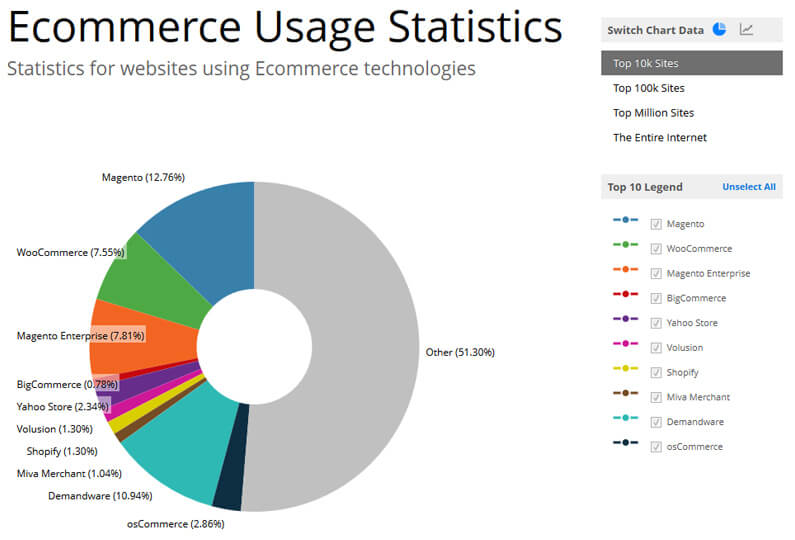
Task: Click the Volusion (1.30%) chart label
Action: coord(55,429)
